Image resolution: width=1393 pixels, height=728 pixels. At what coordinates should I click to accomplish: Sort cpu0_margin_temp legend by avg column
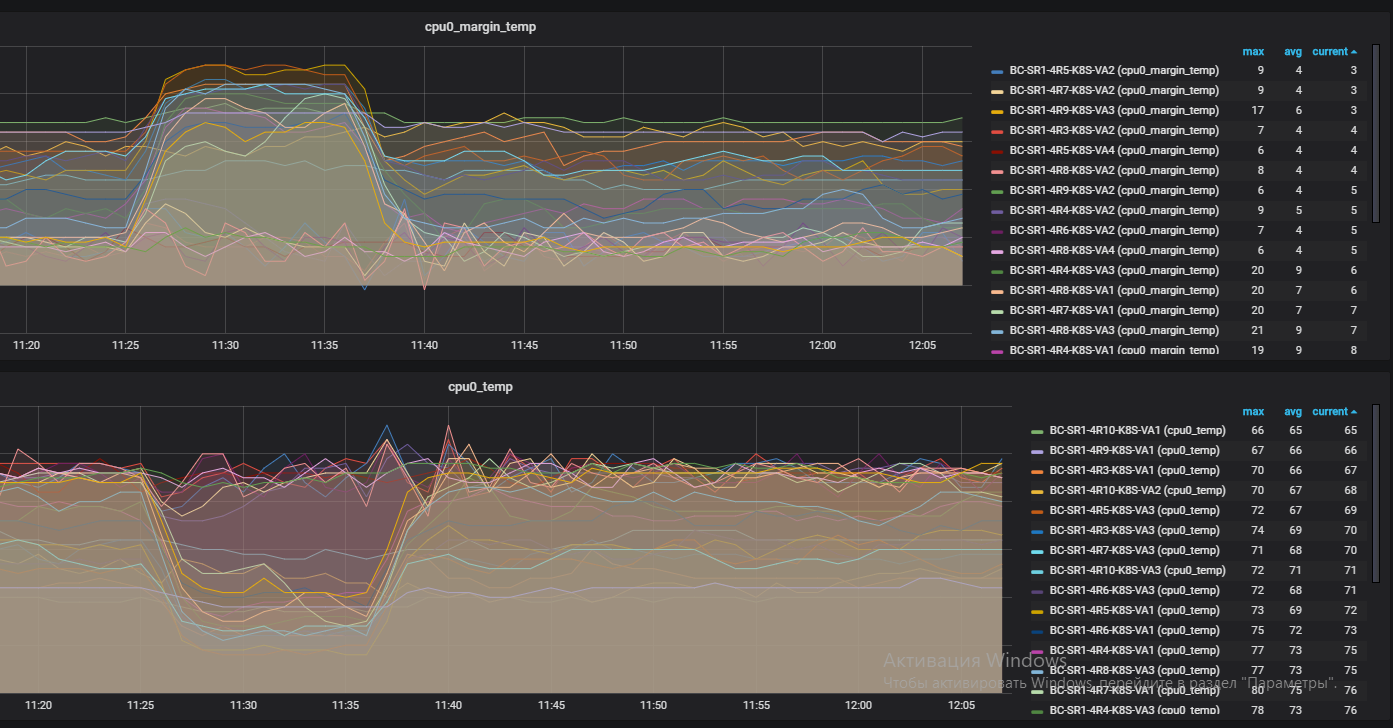coord(1293,51)
